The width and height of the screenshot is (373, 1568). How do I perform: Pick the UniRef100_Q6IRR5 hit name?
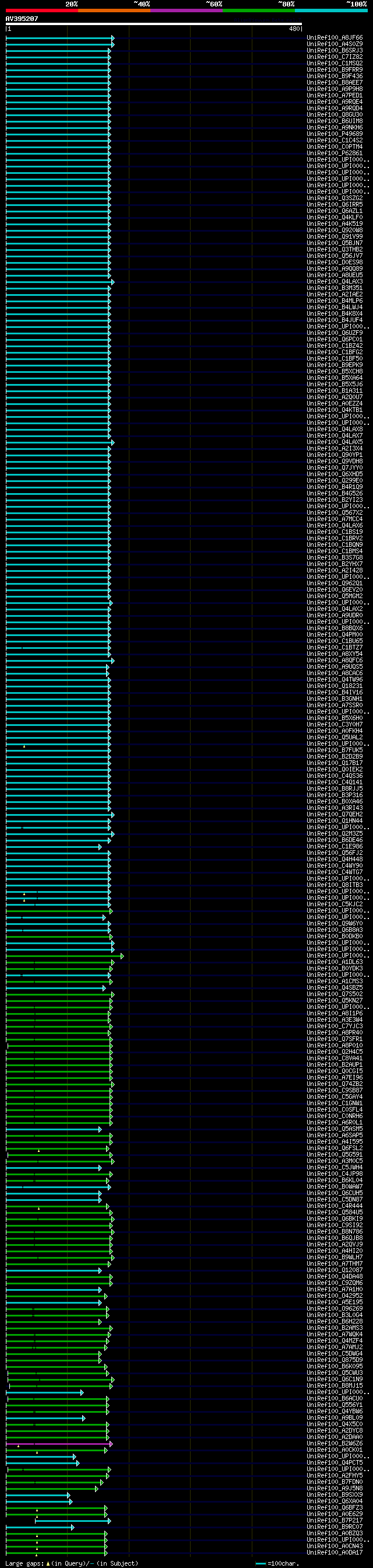335,204
